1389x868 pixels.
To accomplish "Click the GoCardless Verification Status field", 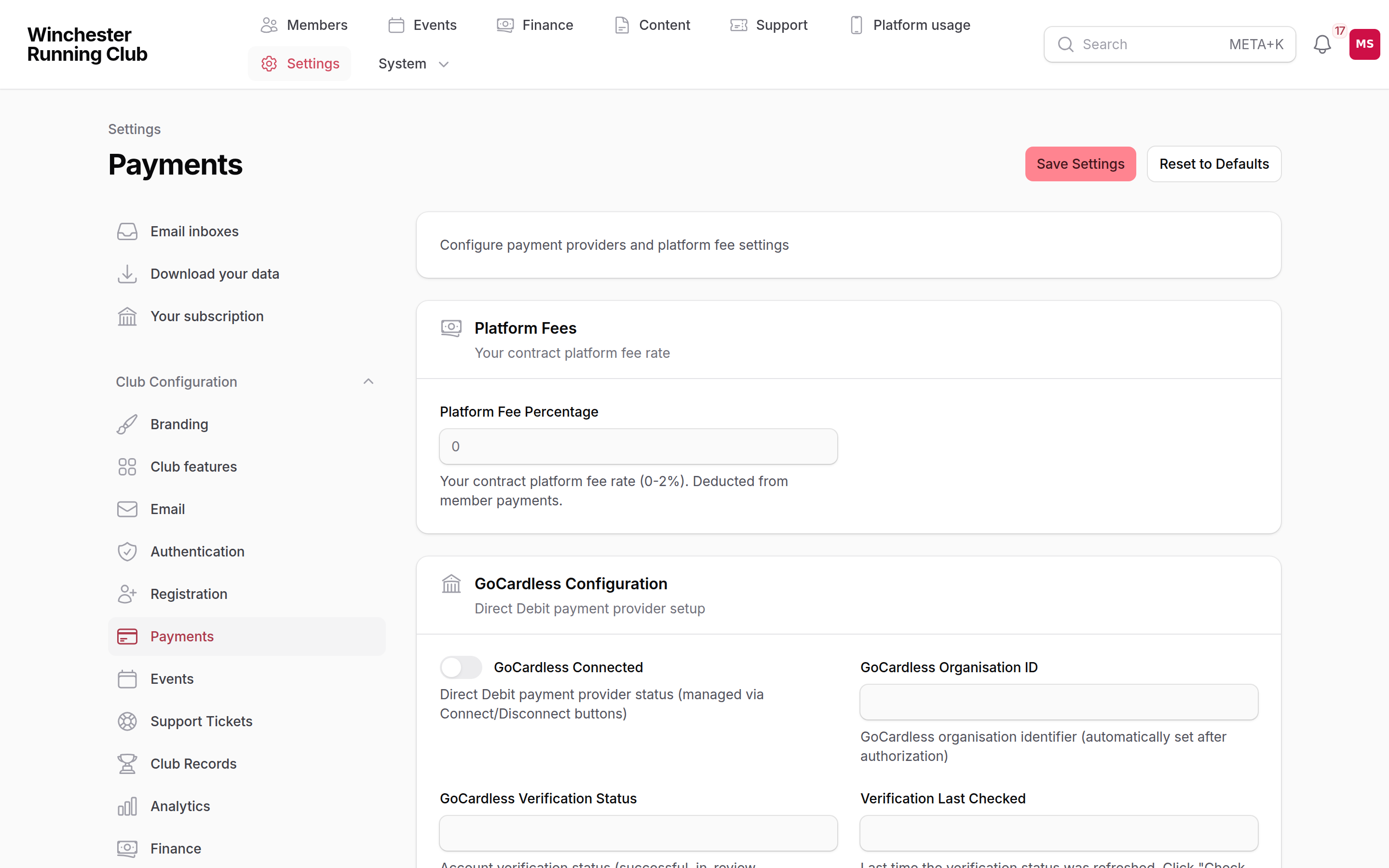I will (638, 833).
